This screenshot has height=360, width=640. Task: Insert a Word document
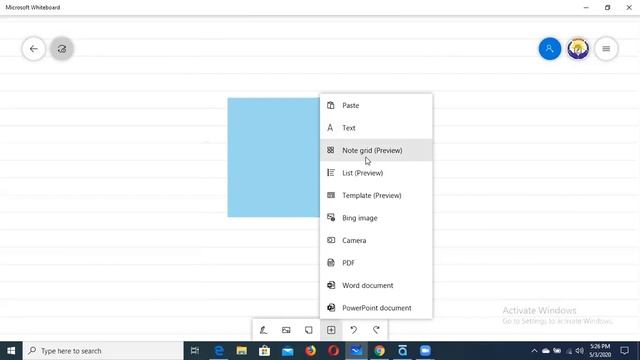pos(376,285)
